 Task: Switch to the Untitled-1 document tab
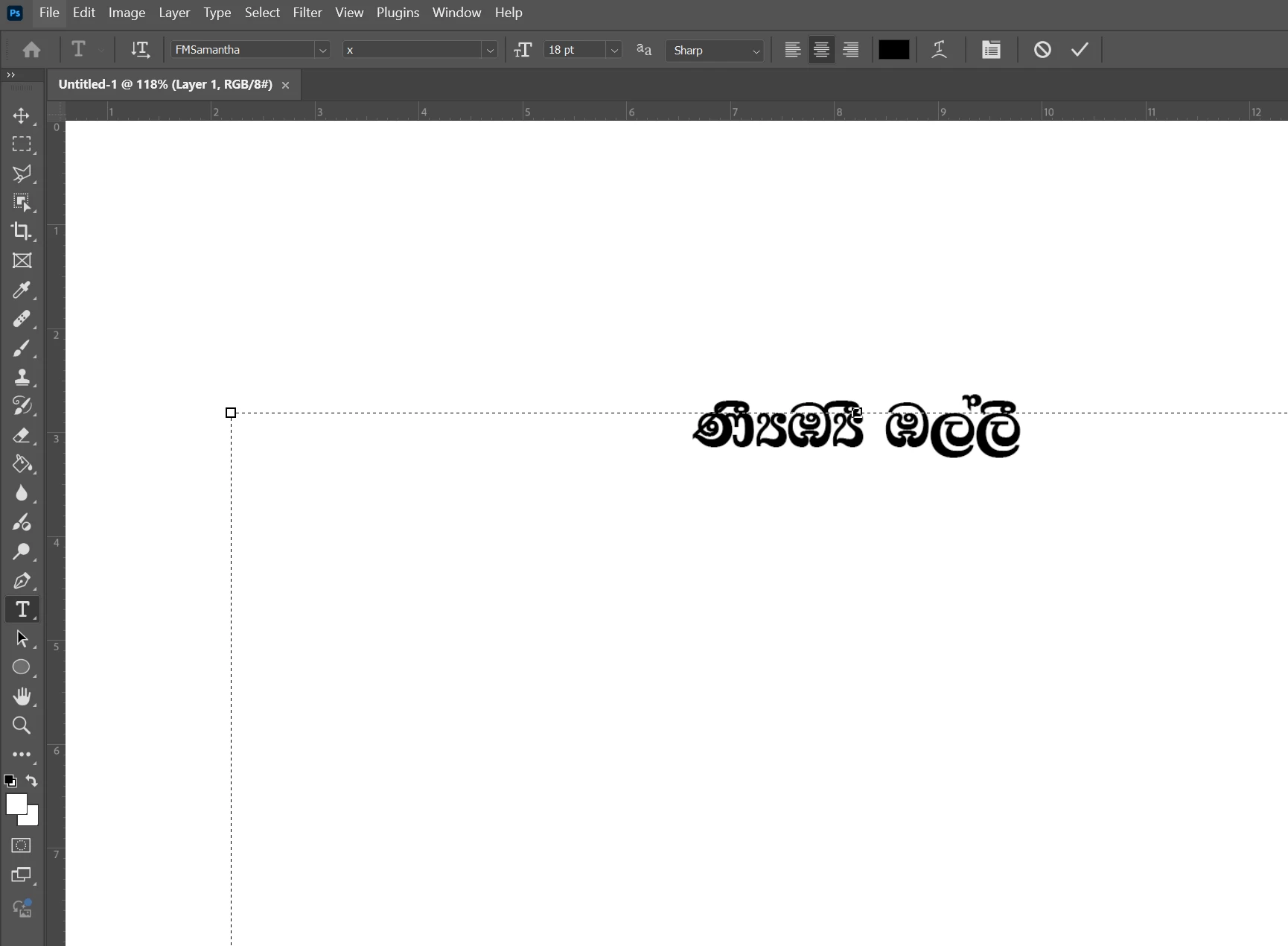pyautogui.click(x=165, y=85)
